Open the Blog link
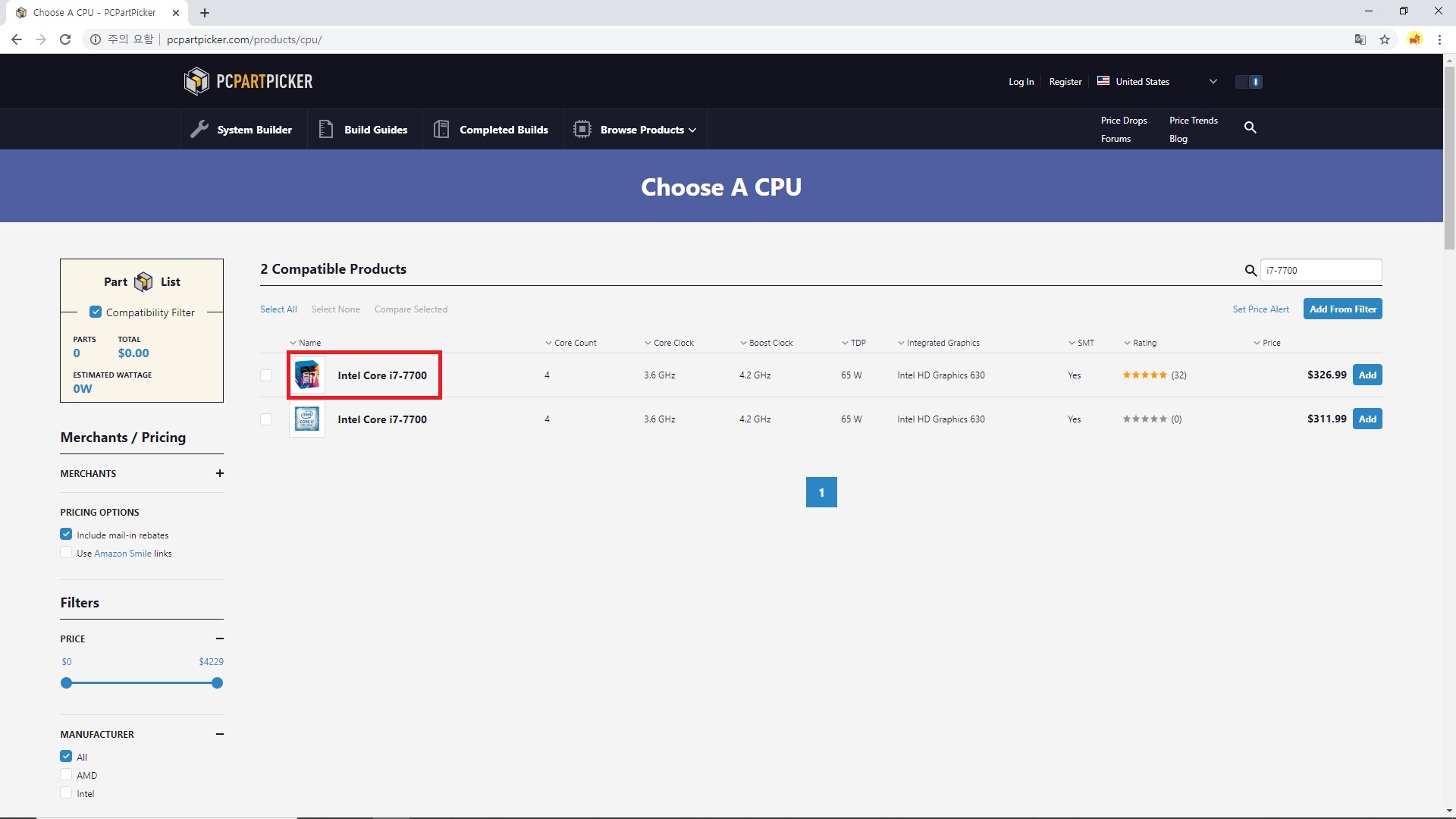Viewport: 1456px width, 819px height. tap(1178, 139)
